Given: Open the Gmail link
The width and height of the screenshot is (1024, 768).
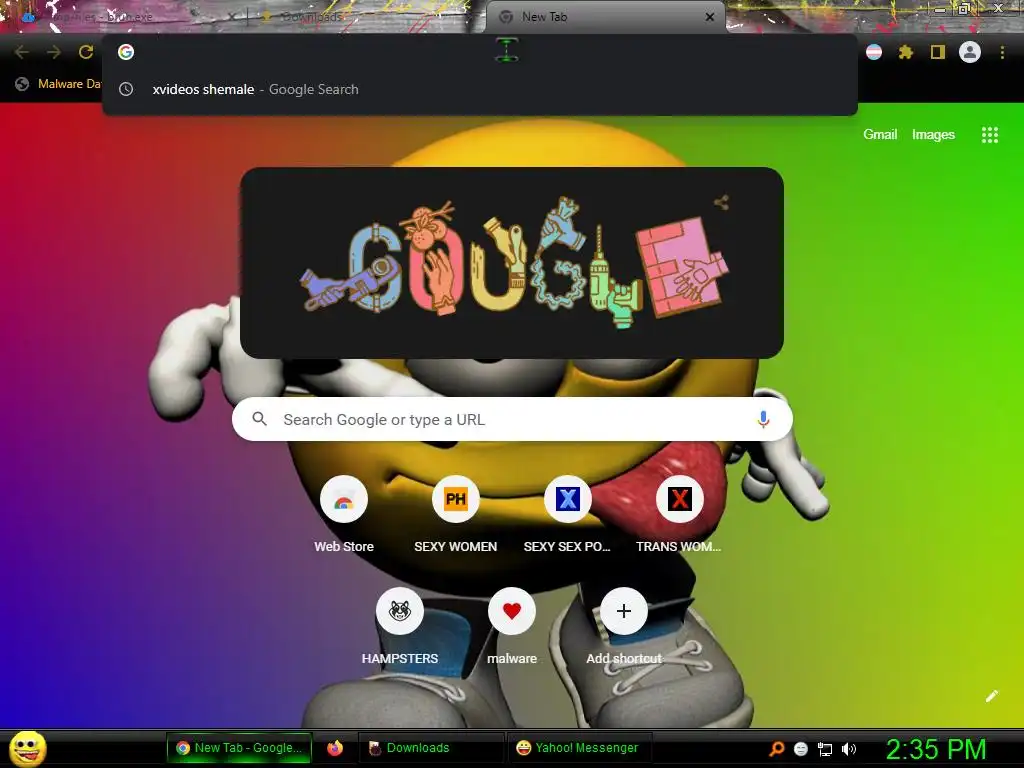Looking at the screenshot, I should click(x=880, y=135).
